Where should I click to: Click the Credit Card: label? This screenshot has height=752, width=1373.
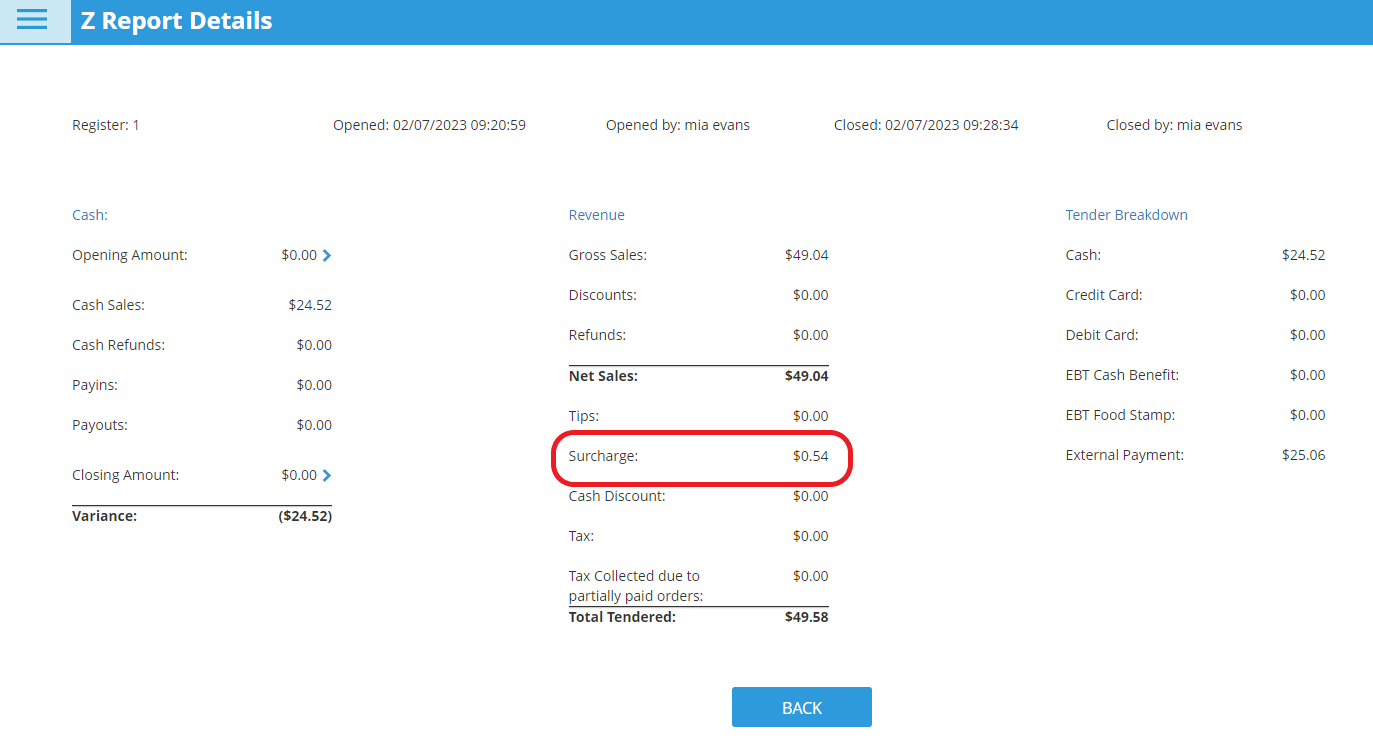(1104, 295)
